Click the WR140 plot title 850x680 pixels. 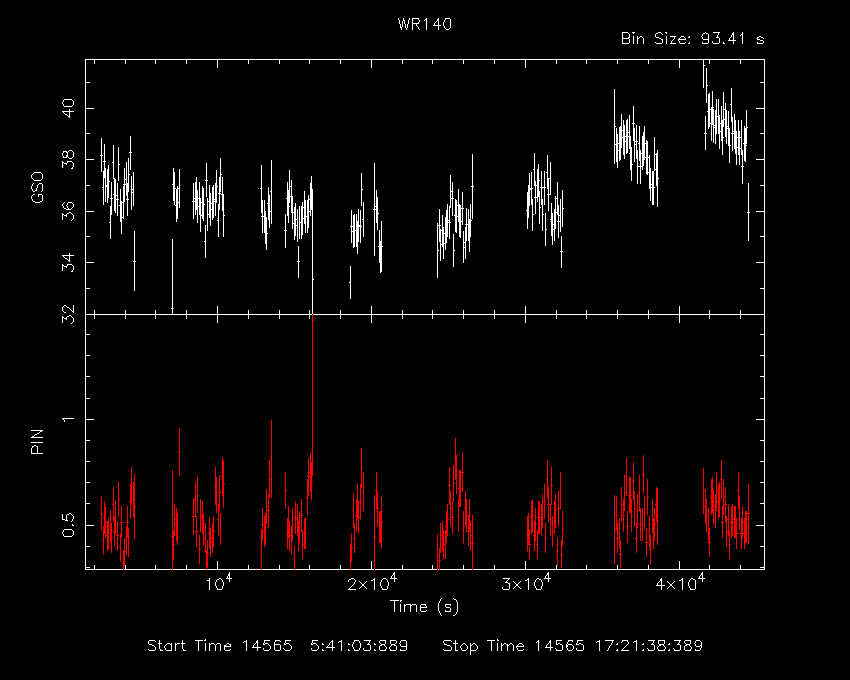tap(424, 24)
